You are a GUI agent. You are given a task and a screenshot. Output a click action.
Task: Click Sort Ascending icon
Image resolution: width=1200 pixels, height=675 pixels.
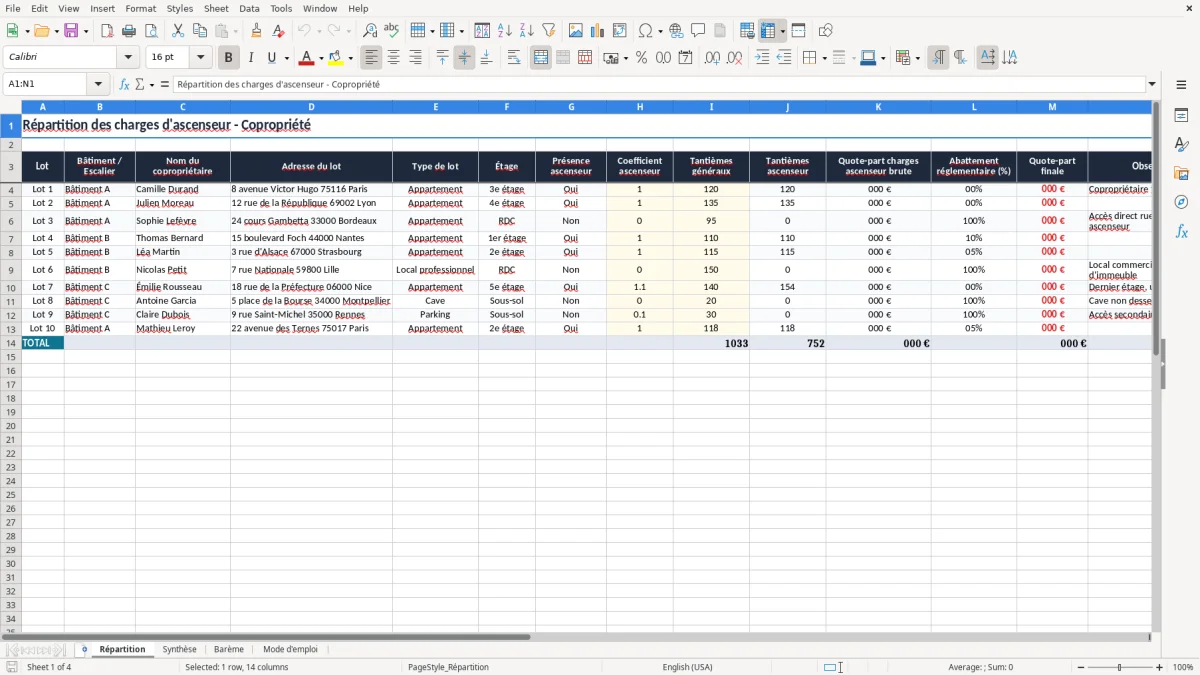tap(505, 31)
